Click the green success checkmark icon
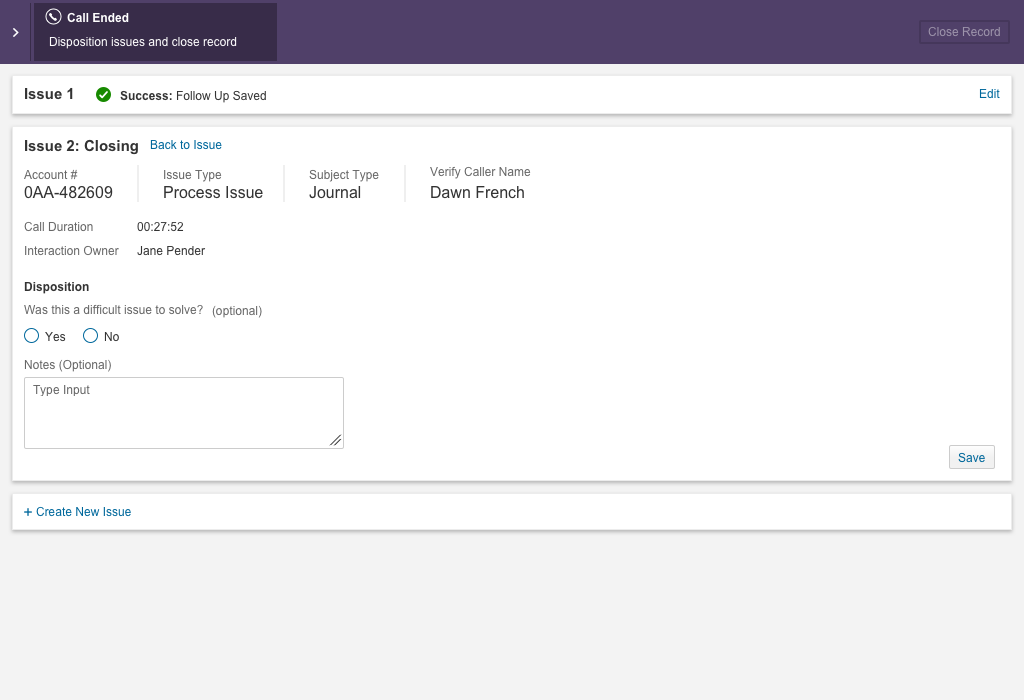Screen dimensions: 1024x700 tap(103, 95)
